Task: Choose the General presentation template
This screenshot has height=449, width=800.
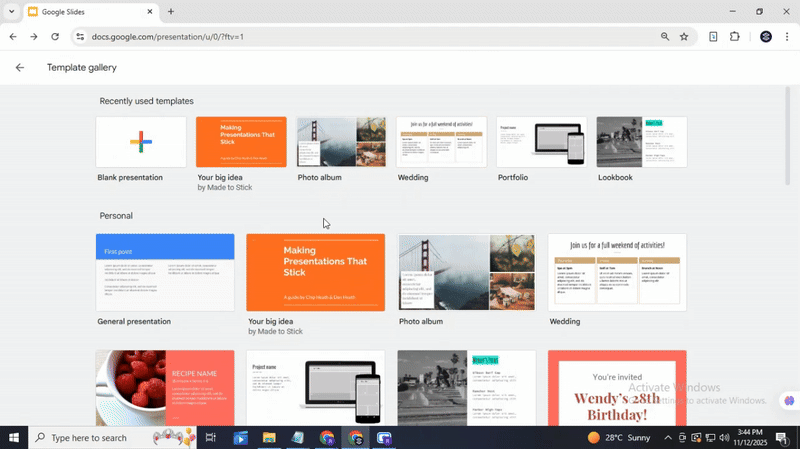Action: pyautogui.click(x=165, y=272)
